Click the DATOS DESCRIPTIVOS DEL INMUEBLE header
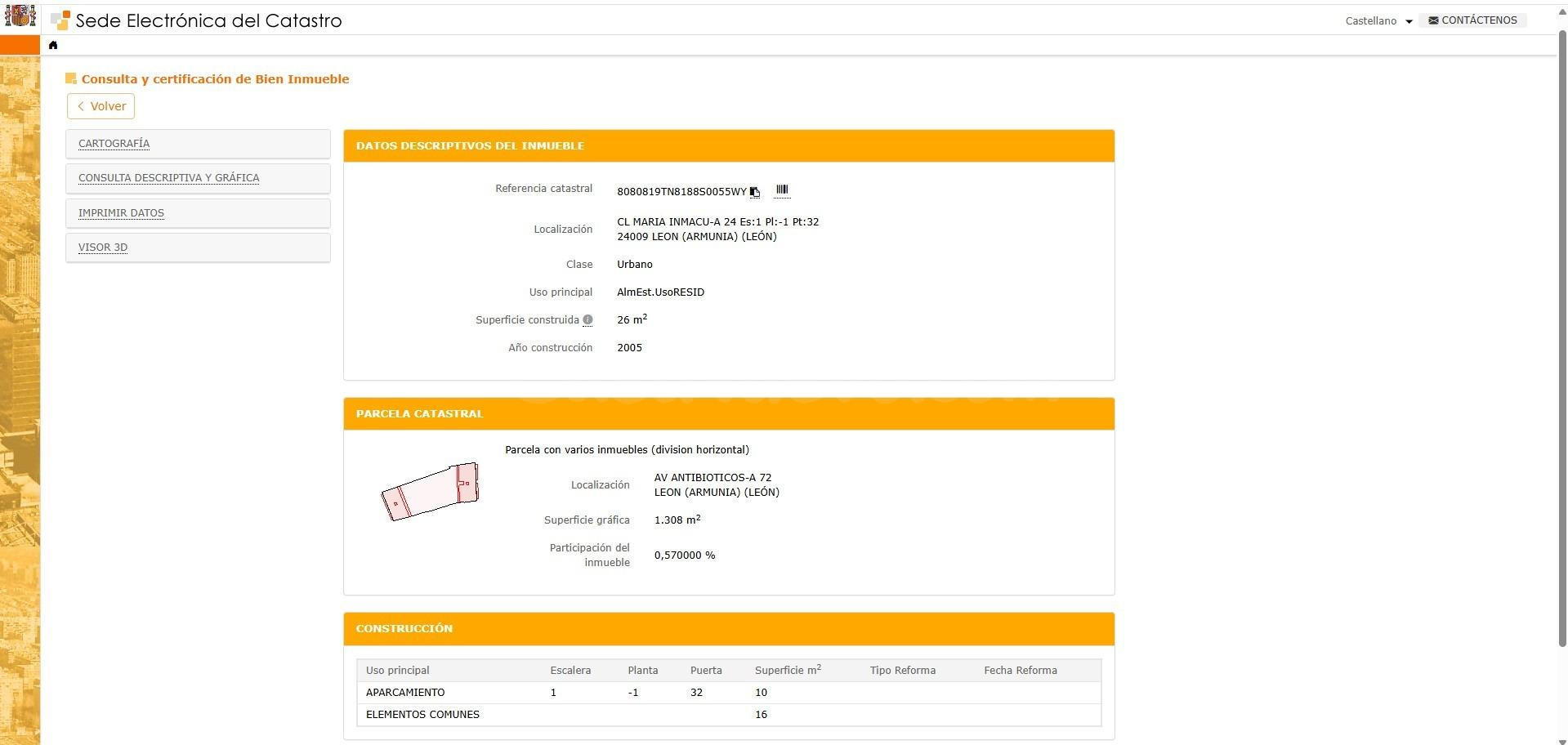1568x745 pixels. pyautogui.click(x=729, y=146)
